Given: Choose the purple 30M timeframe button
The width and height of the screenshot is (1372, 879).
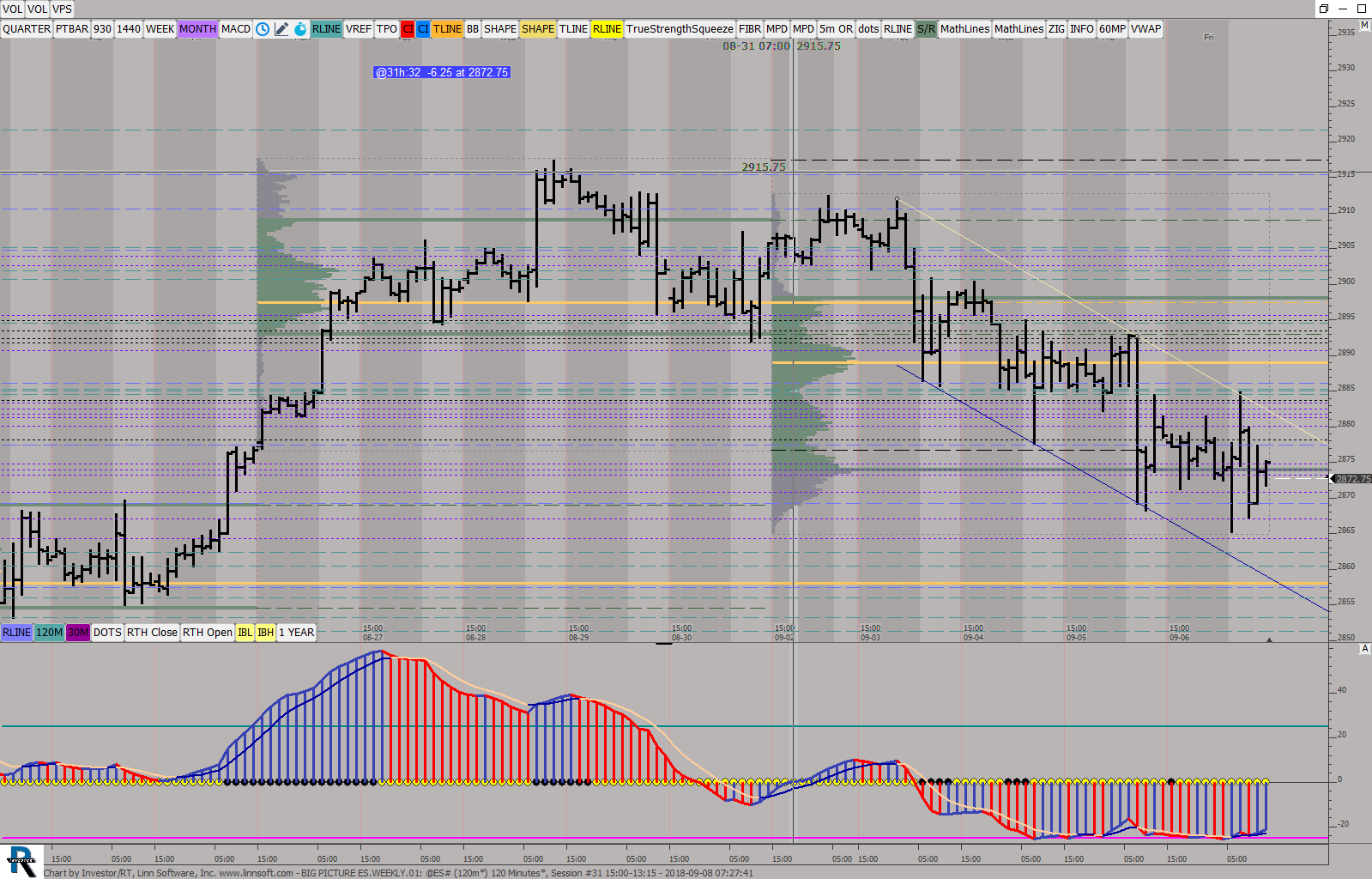Looking at the screenshot, I should [78, 633].
